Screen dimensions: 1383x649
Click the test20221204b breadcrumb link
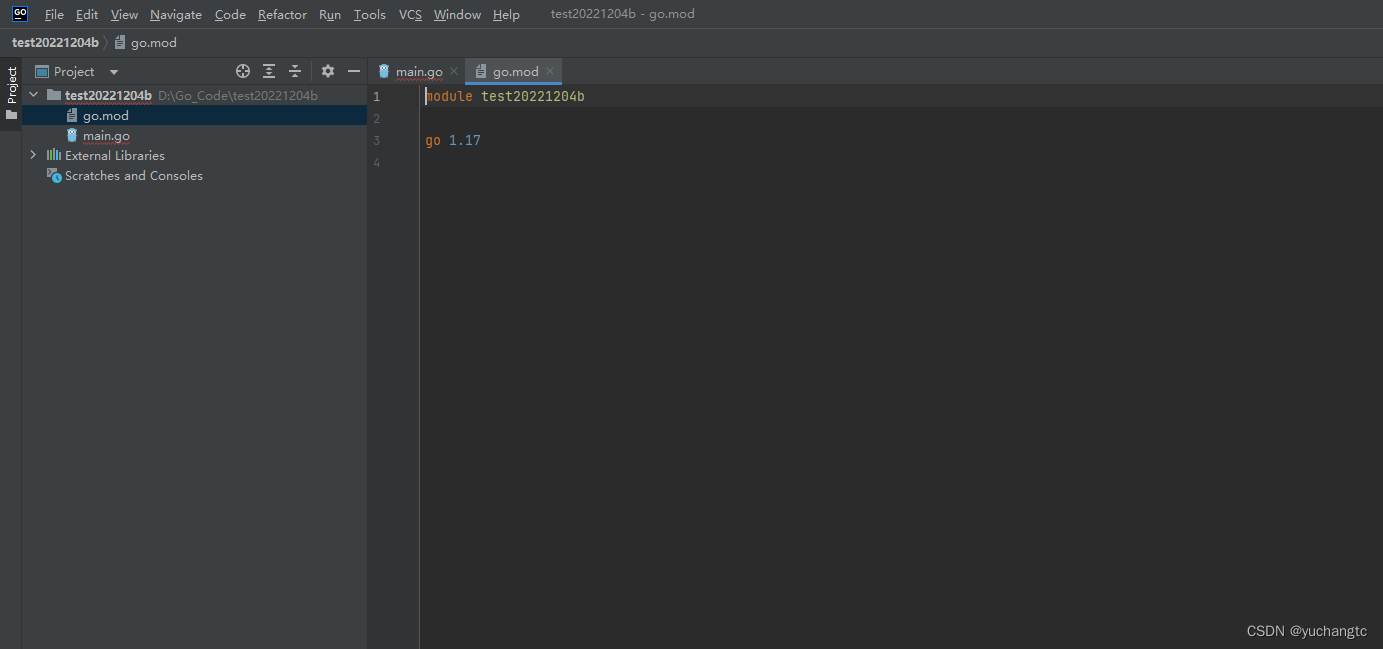(x=55, y=42)
